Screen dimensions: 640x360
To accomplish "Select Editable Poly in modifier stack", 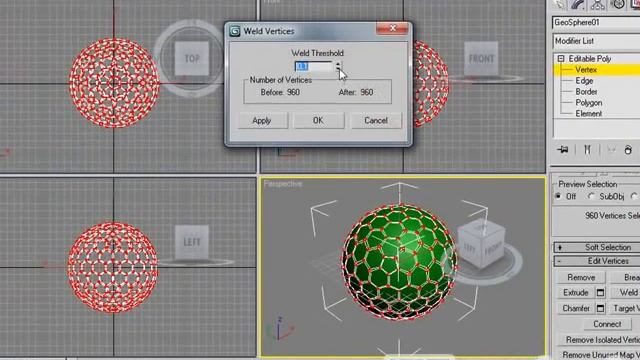I will (x=589, y=59).
